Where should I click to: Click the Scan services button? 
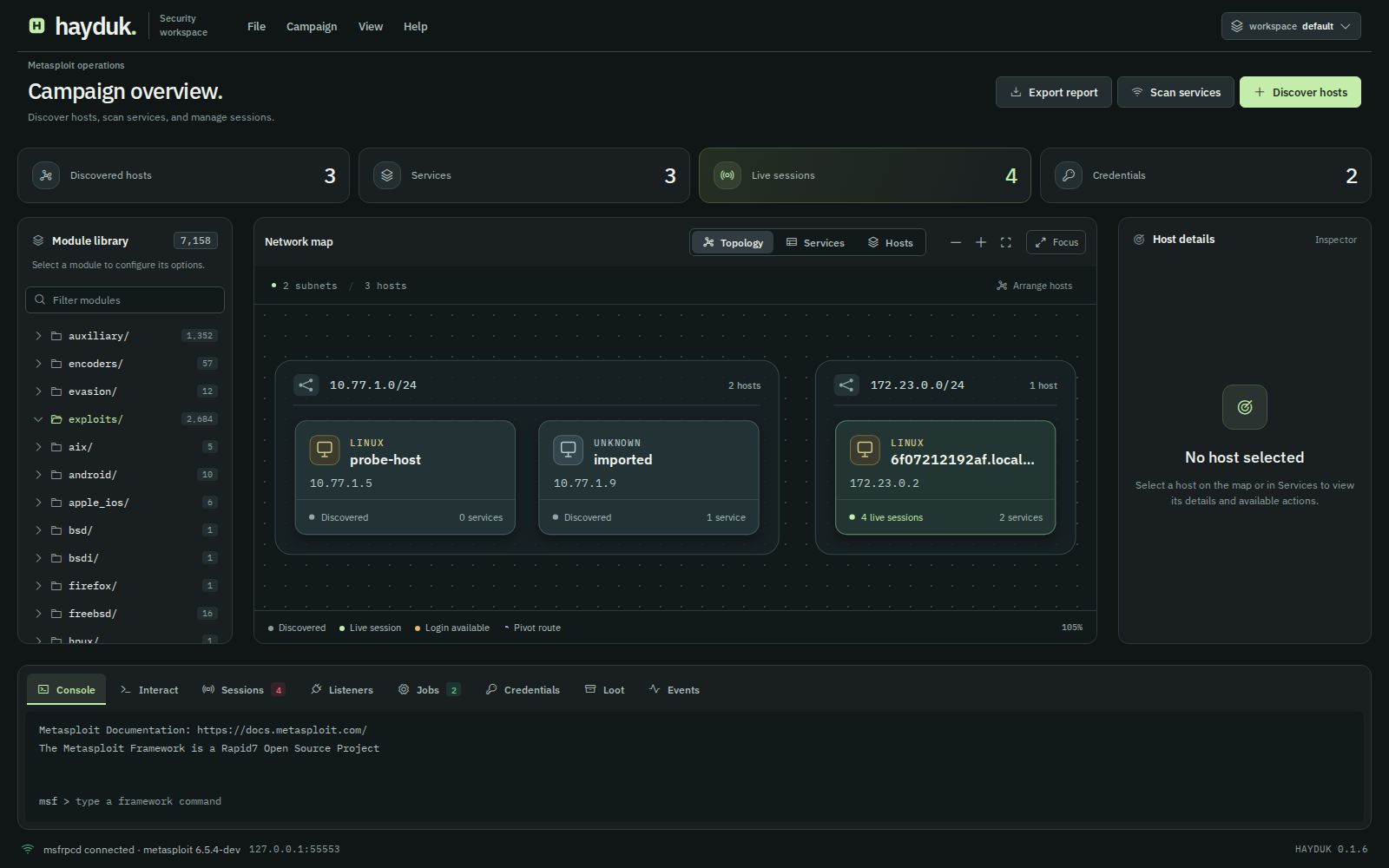(1175, 92)
